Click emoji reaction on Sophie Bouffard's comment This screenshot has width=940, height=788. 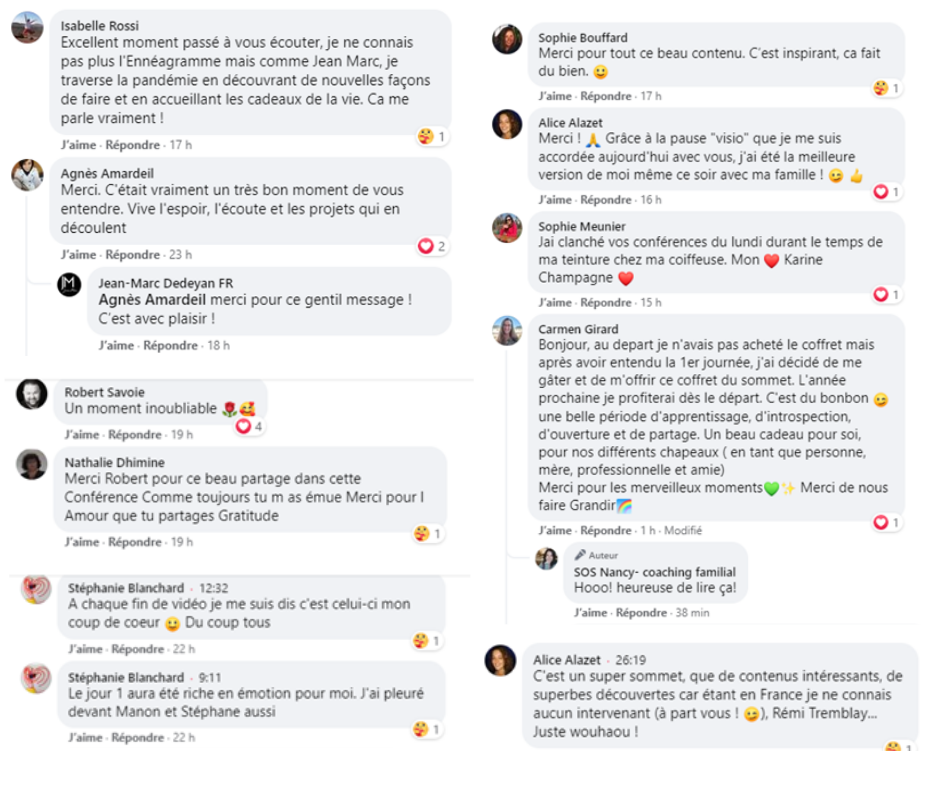pyautogui.click(x=881, y=88)
